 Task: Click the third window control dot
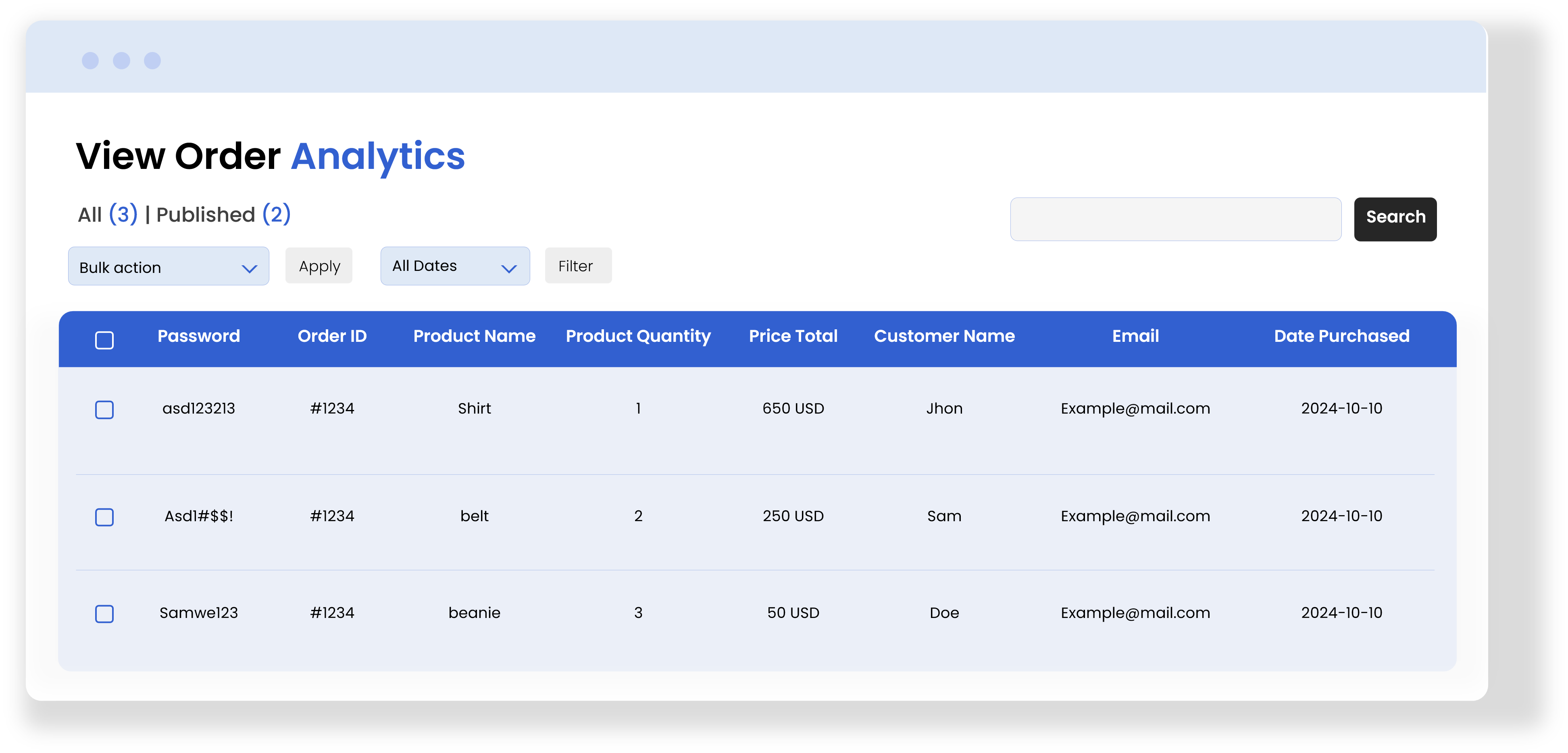tap(152, 60)
